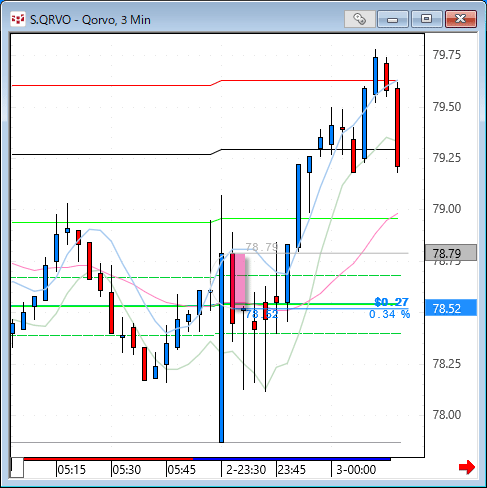Click the 79.75 price scale value
Viewport: 487px width, 488px height.
tap(447, 55)
